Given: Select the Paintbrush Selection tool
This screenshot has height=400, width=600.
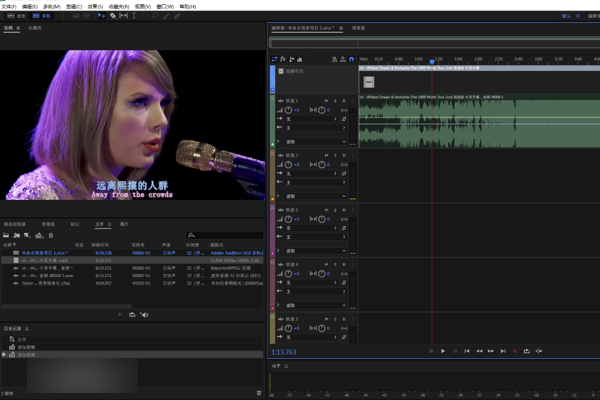Looking at the screenshot, I should point(166,16).
